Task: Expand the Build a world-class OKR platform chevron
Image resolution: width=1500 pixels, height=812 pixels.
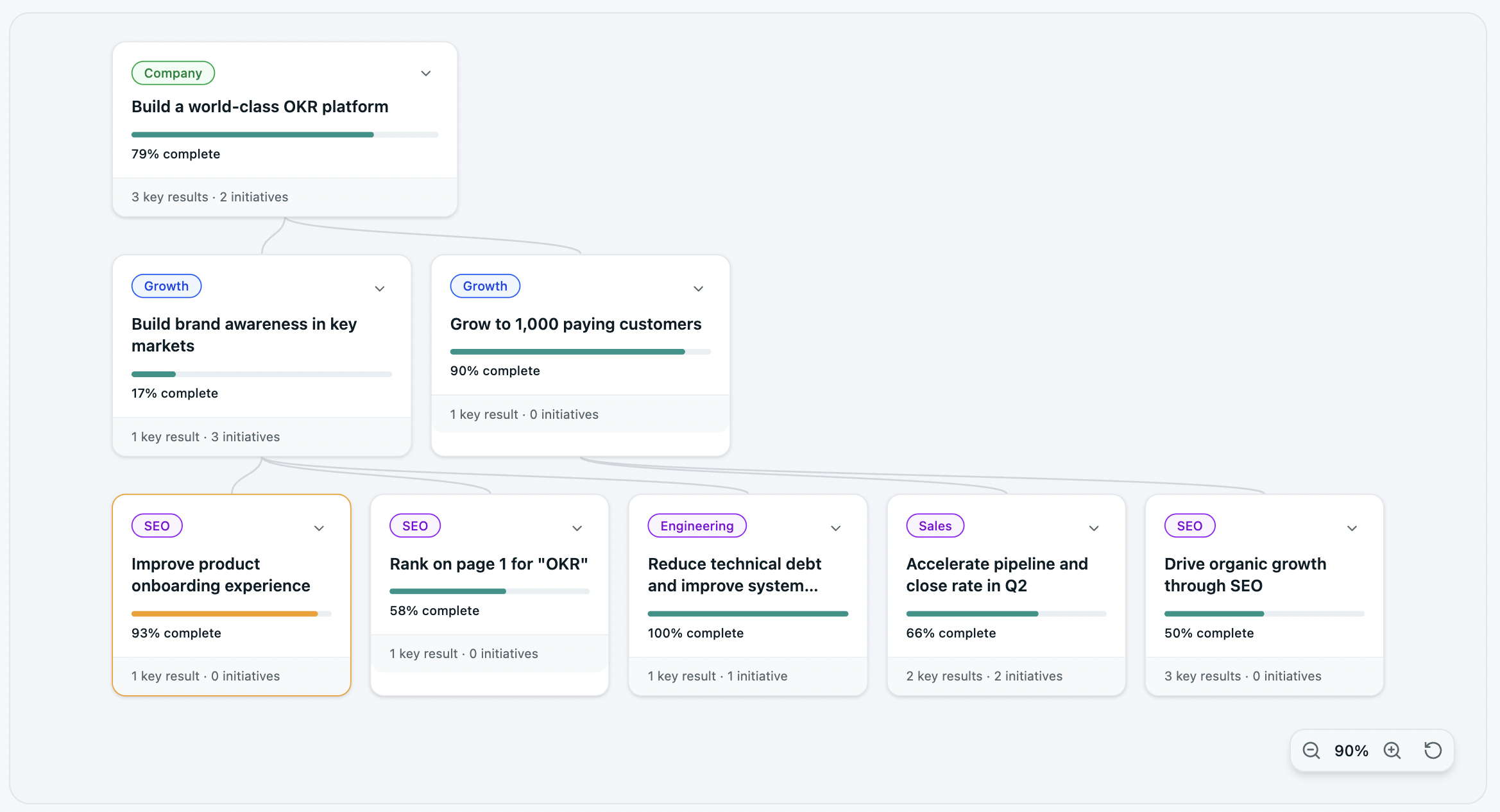Action: [x=426, y=73]
